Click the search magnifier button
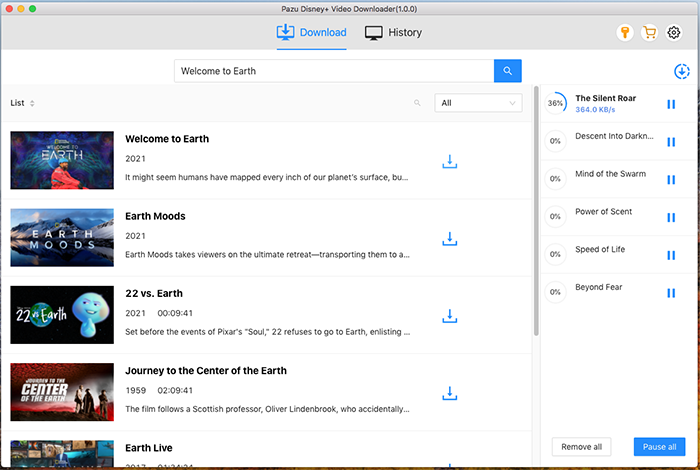Screen dimensions: 700x470 click(507, 71)
